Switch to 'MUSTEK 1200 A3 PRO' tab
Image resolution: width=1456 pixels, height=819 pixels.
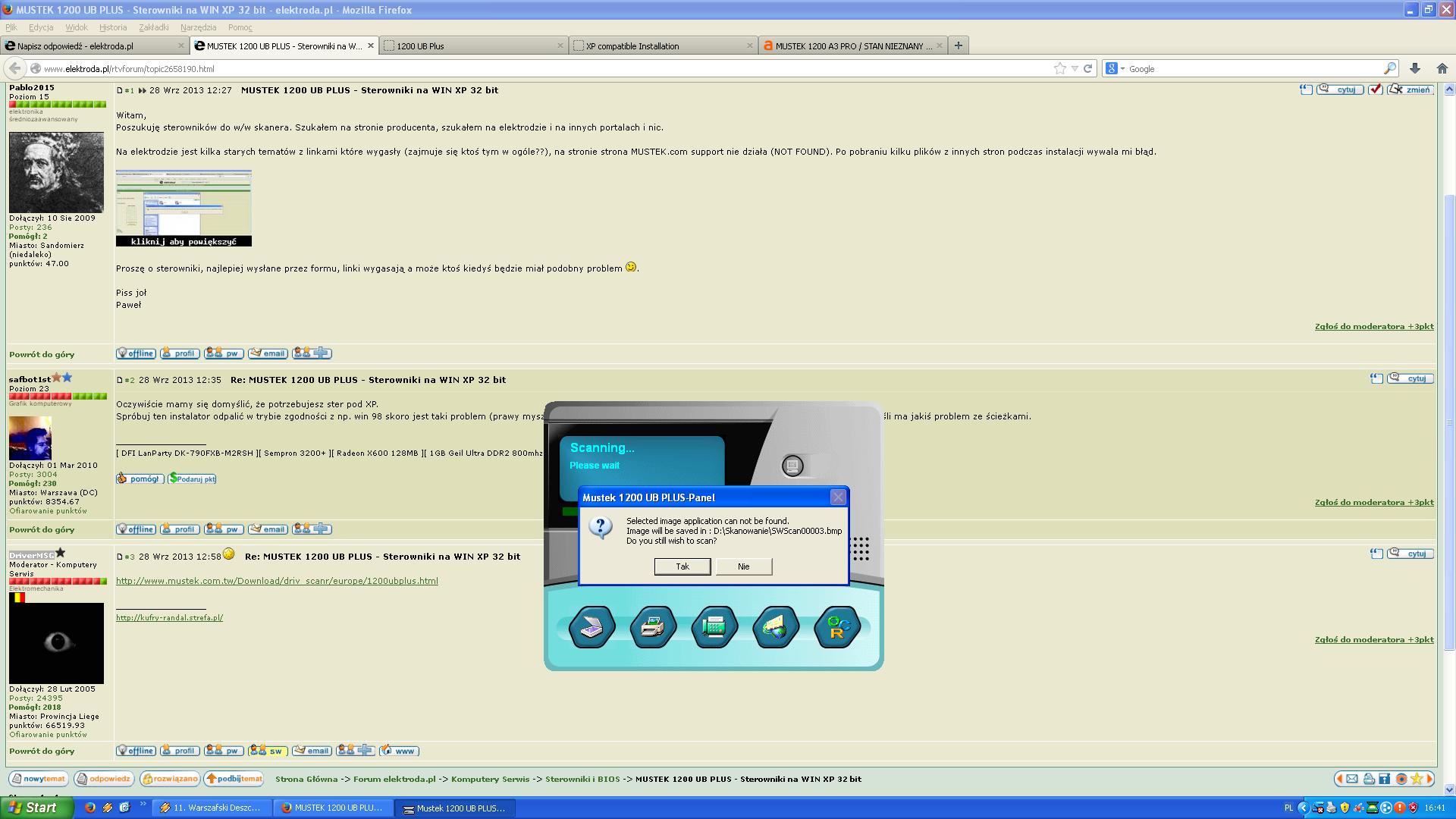[853, 45]
